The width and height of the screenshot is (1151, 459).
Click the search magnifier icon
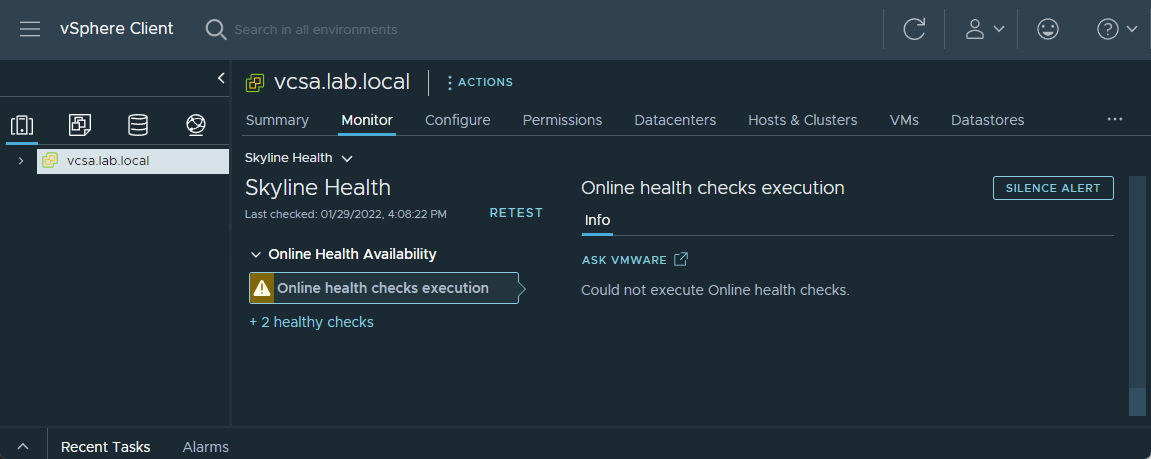point(216,29)
